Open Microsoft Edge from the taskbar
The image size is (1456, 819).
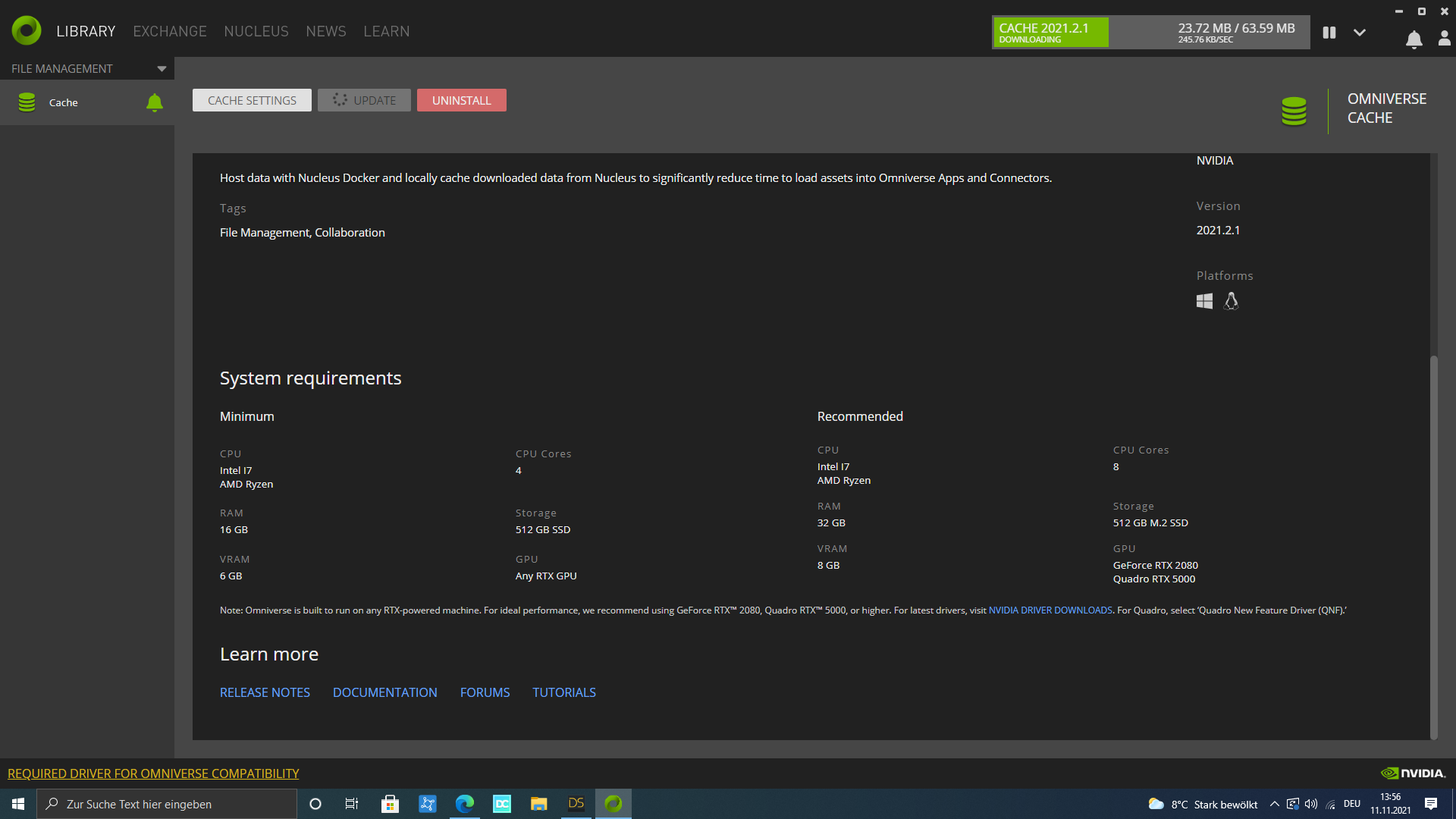click(x=464, y=804)
